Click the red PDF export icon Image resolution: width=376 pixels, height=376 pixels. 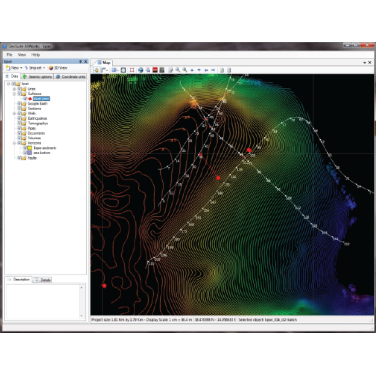pos(155,70)
